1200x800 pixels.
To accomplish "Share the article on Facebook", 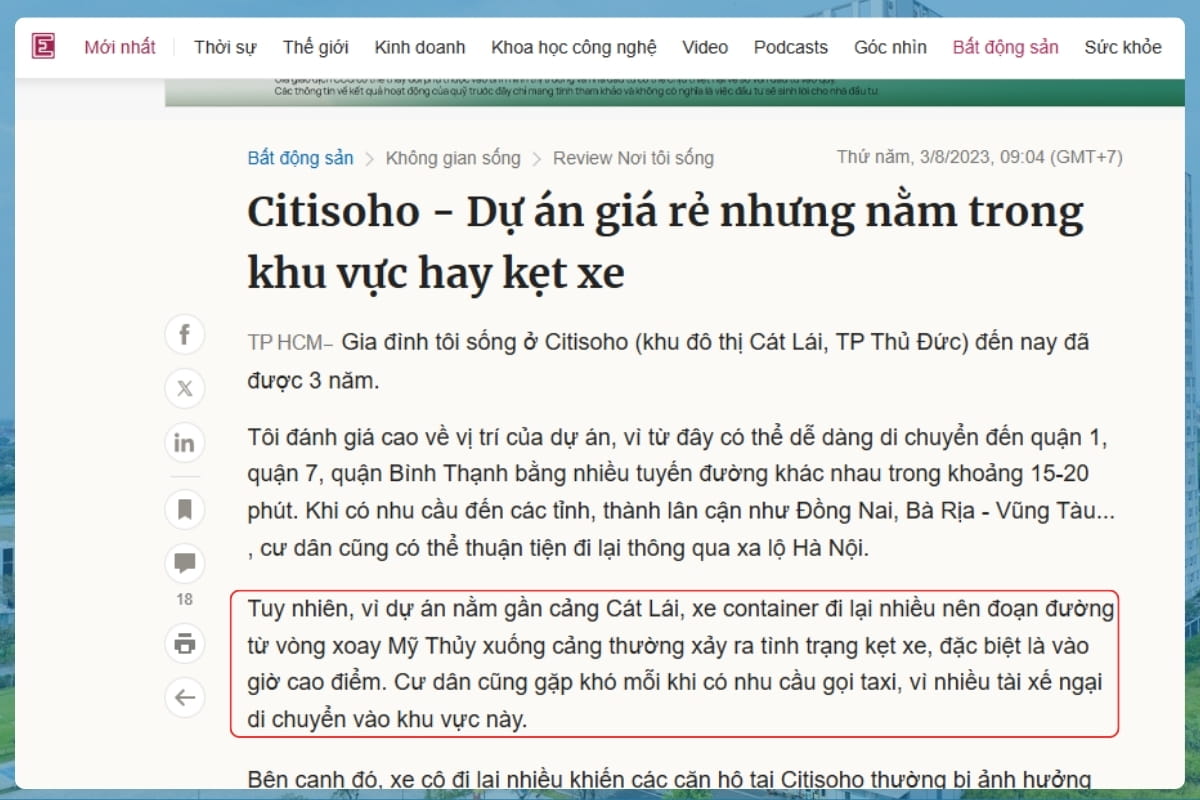I will coord(184,335).
